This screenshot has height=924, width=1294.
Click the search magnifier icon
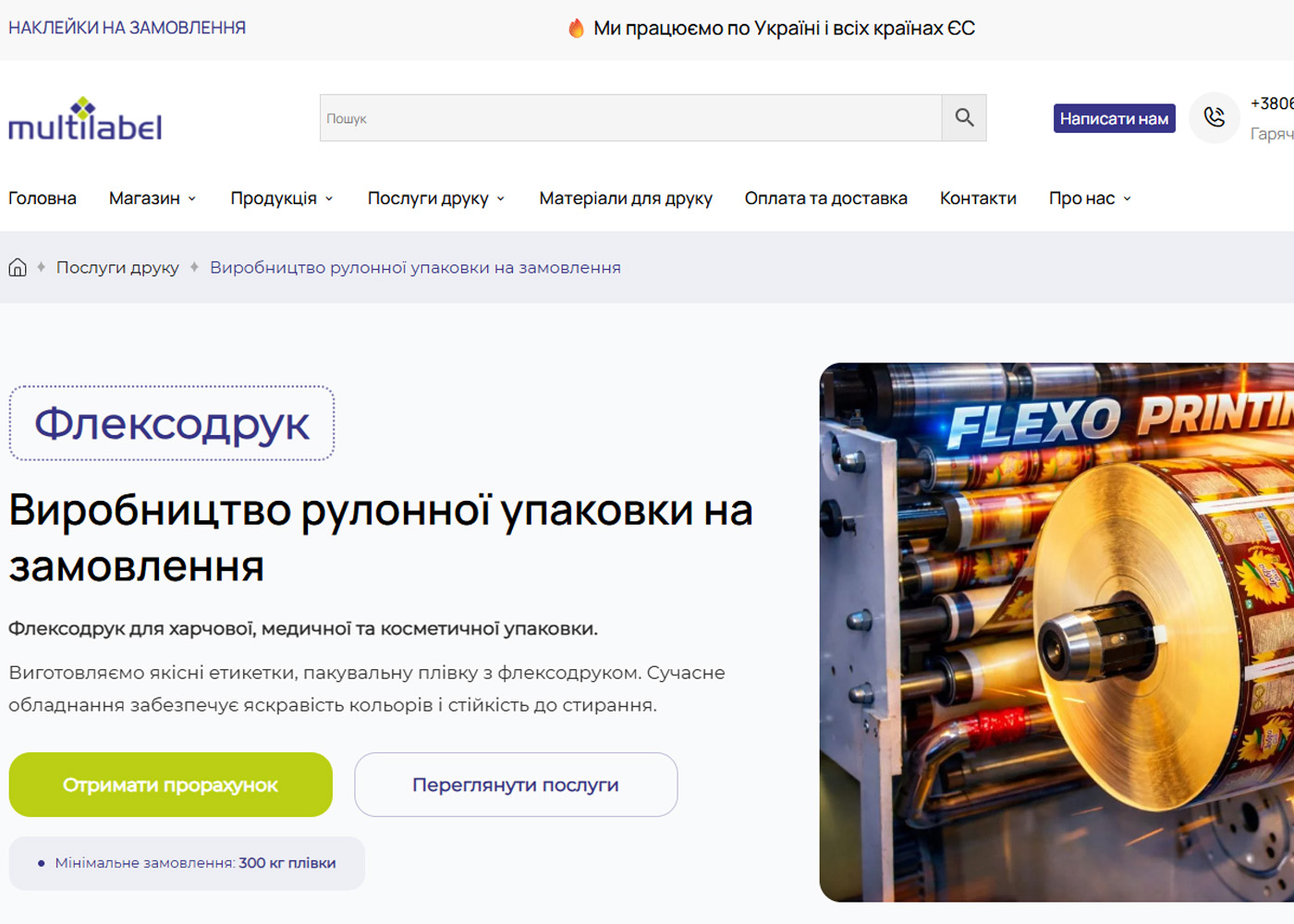point(964,117)
